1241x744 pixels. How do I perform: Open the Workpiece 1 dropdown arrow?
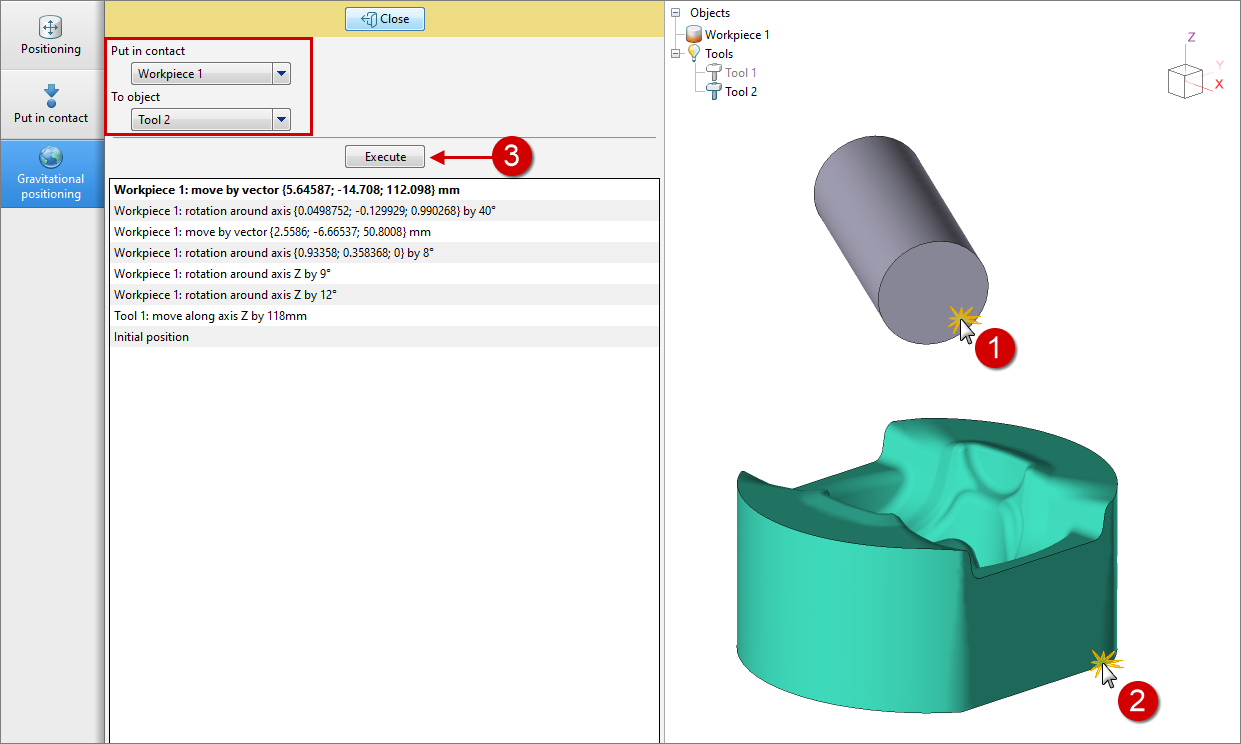[281, 74]
